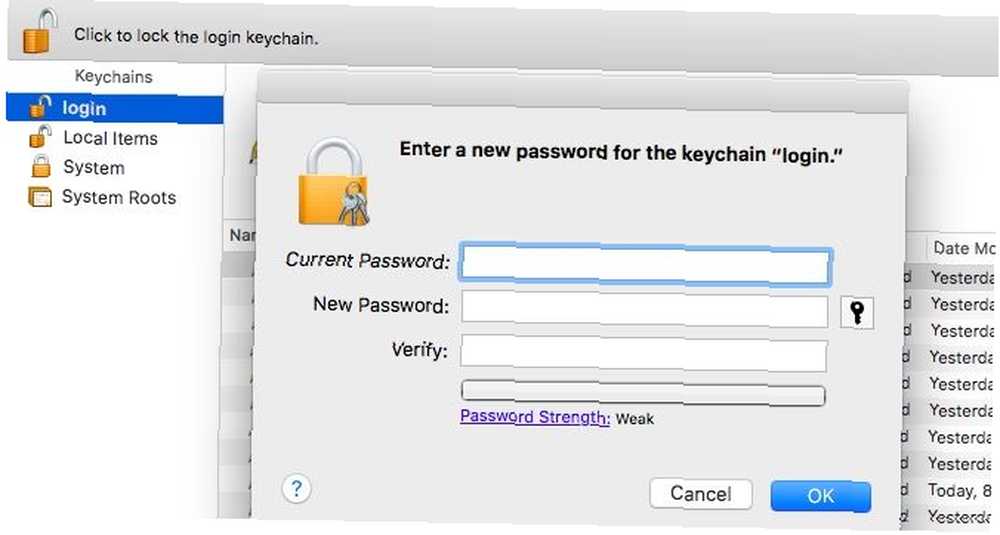Click the System Roots folder icon

click(40, 196)
